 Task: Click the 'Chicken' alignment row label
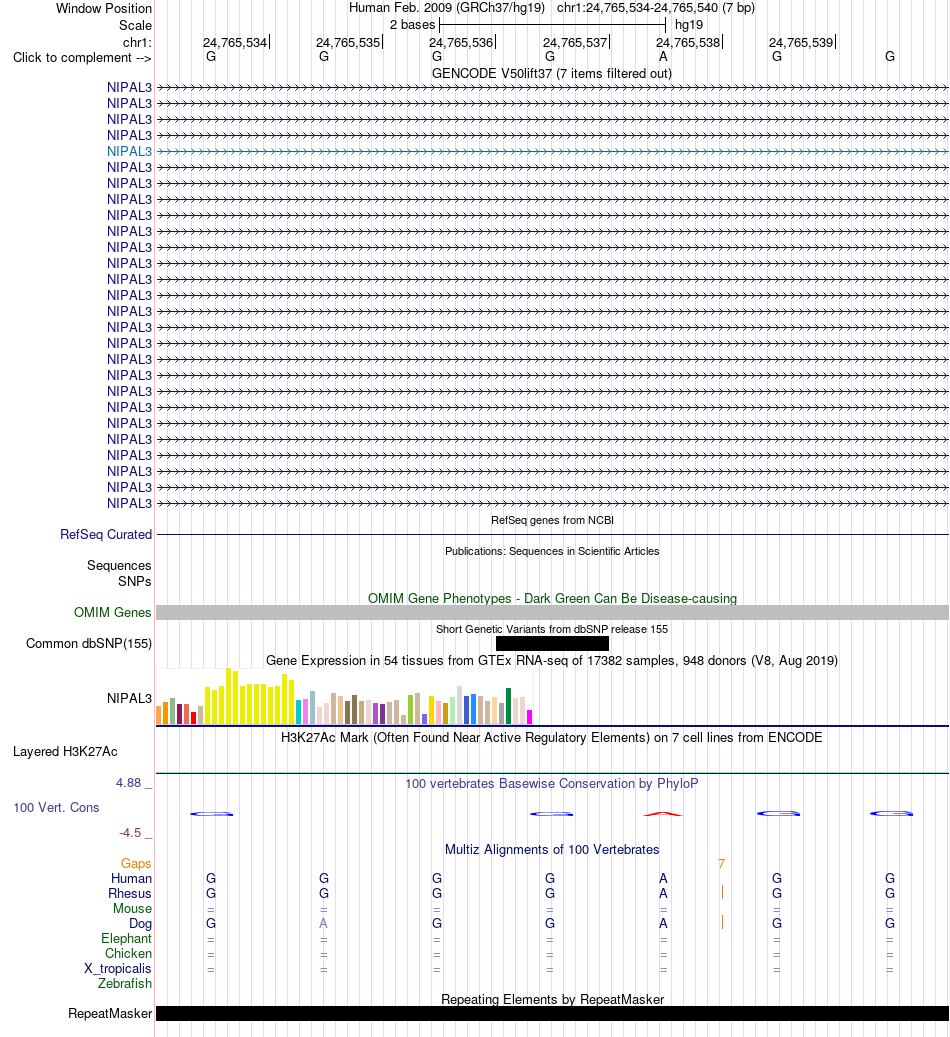click(128, 954)
